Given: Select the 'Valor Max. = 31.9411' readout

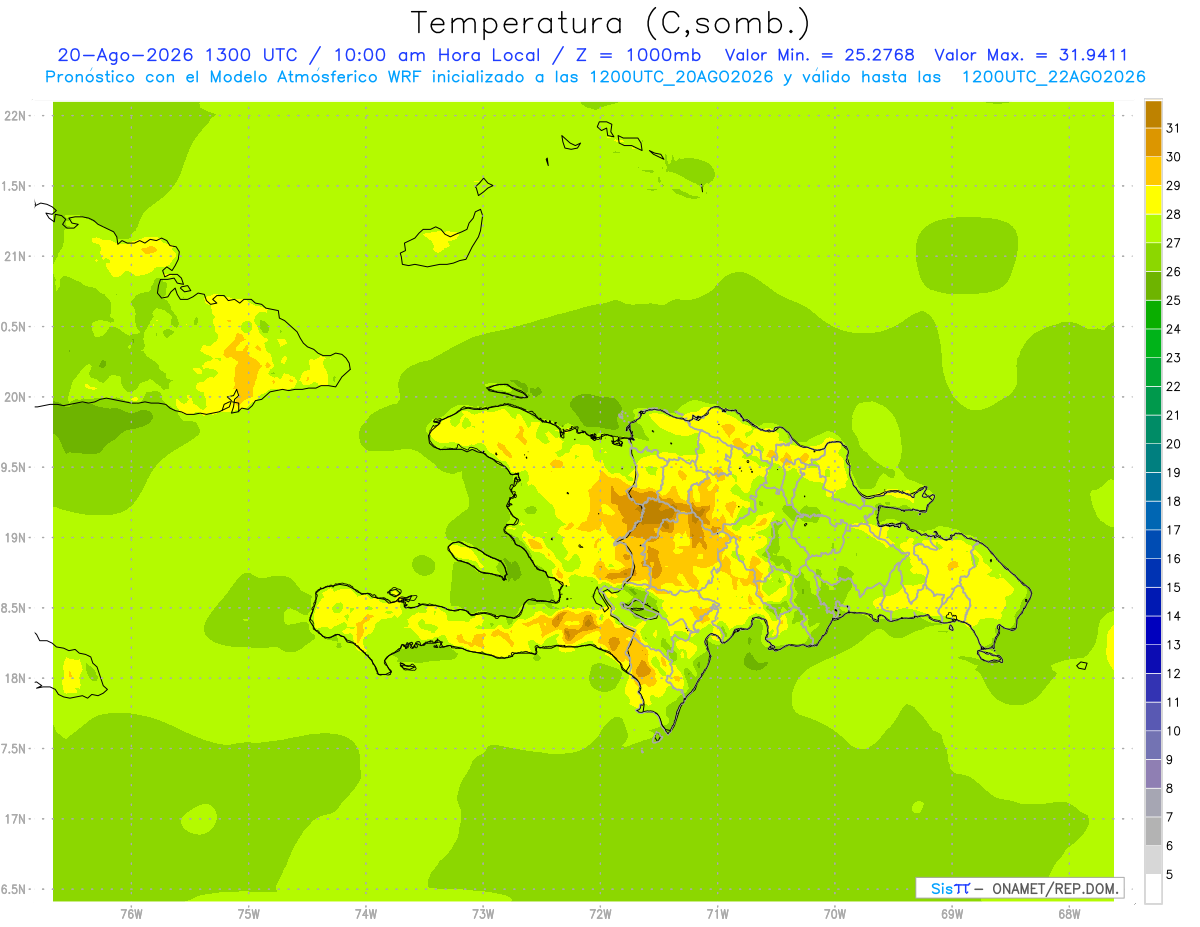Looking at the screenshot, I should [1031, 55].
